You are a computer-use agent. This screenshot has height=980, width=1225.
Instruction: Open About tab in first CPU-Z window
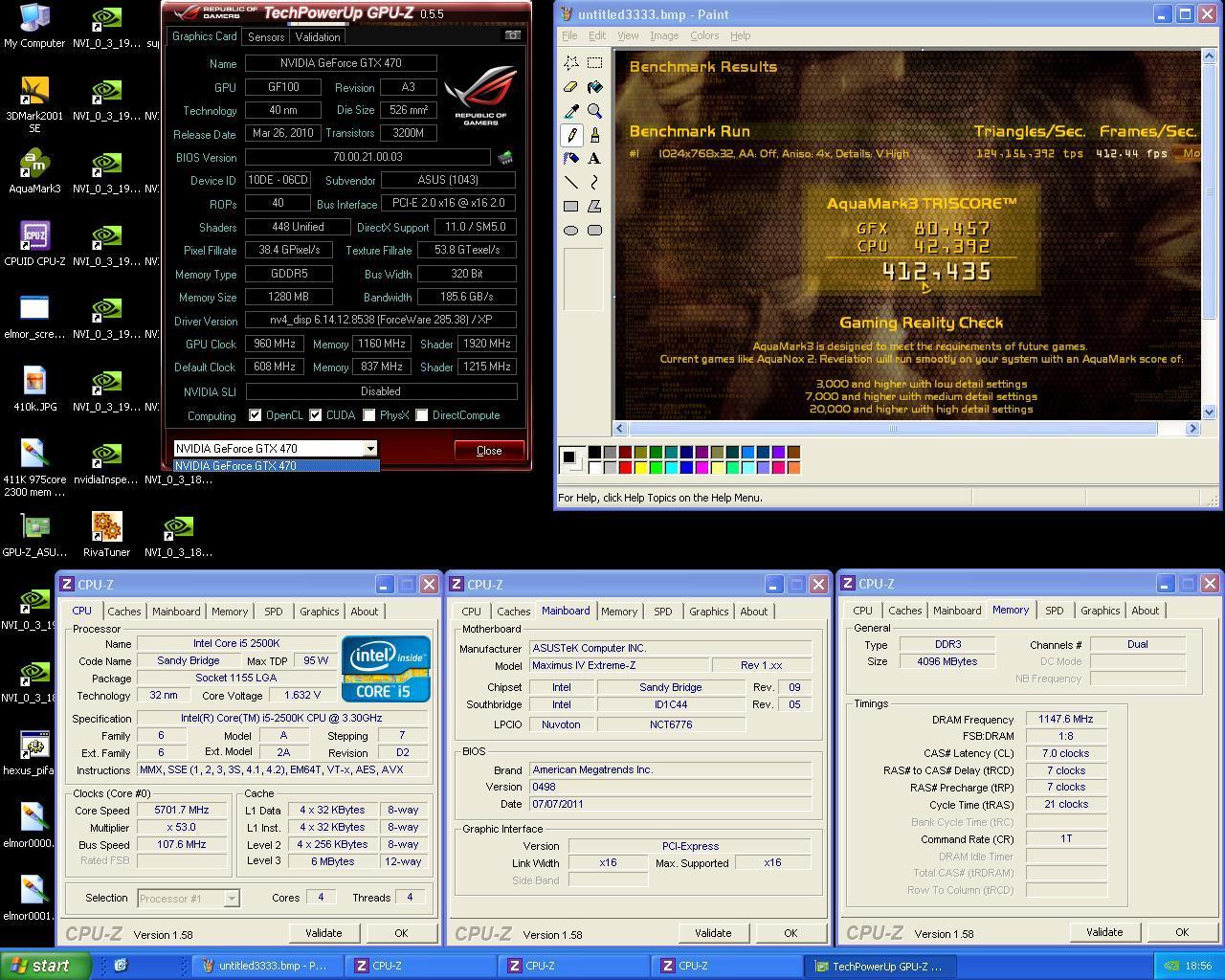(364, 612)
